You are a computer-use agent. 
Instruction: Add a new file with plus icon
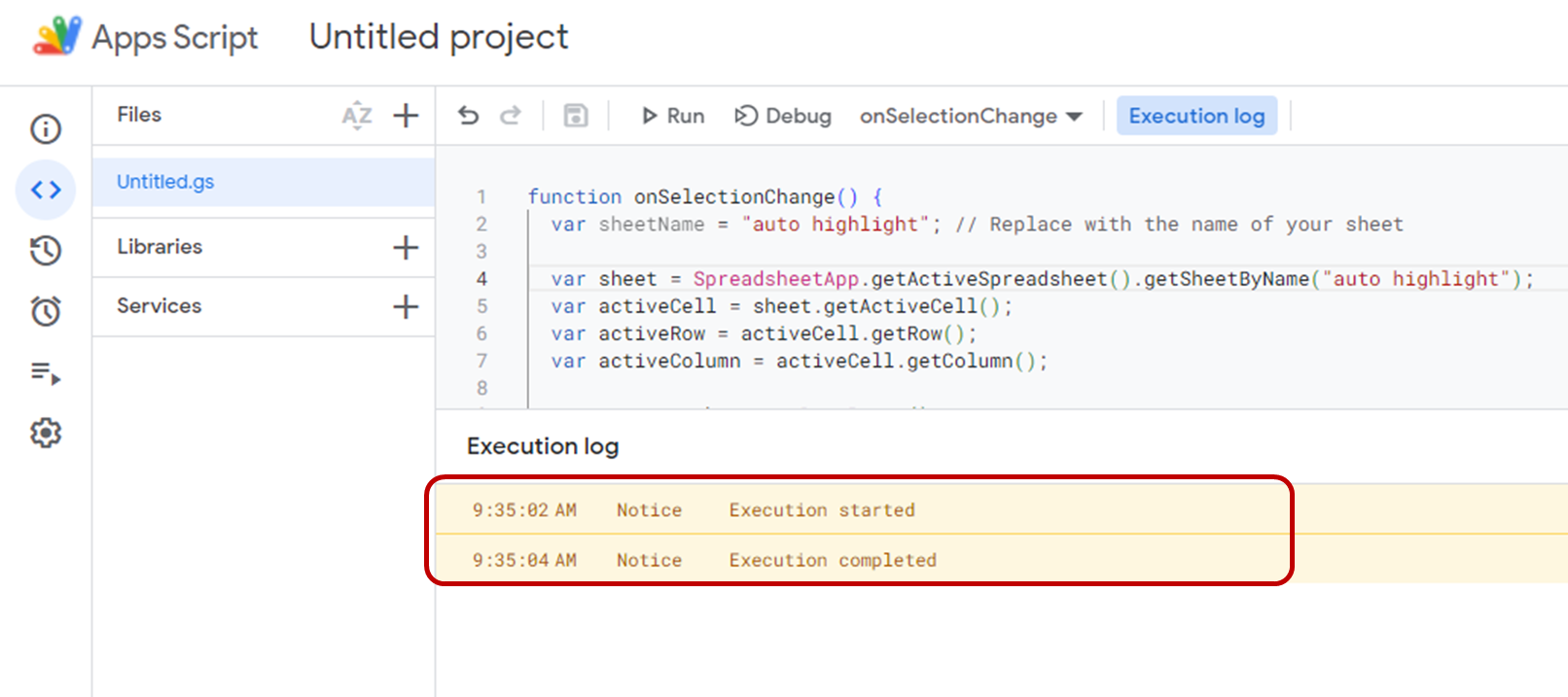coord(406,116)
